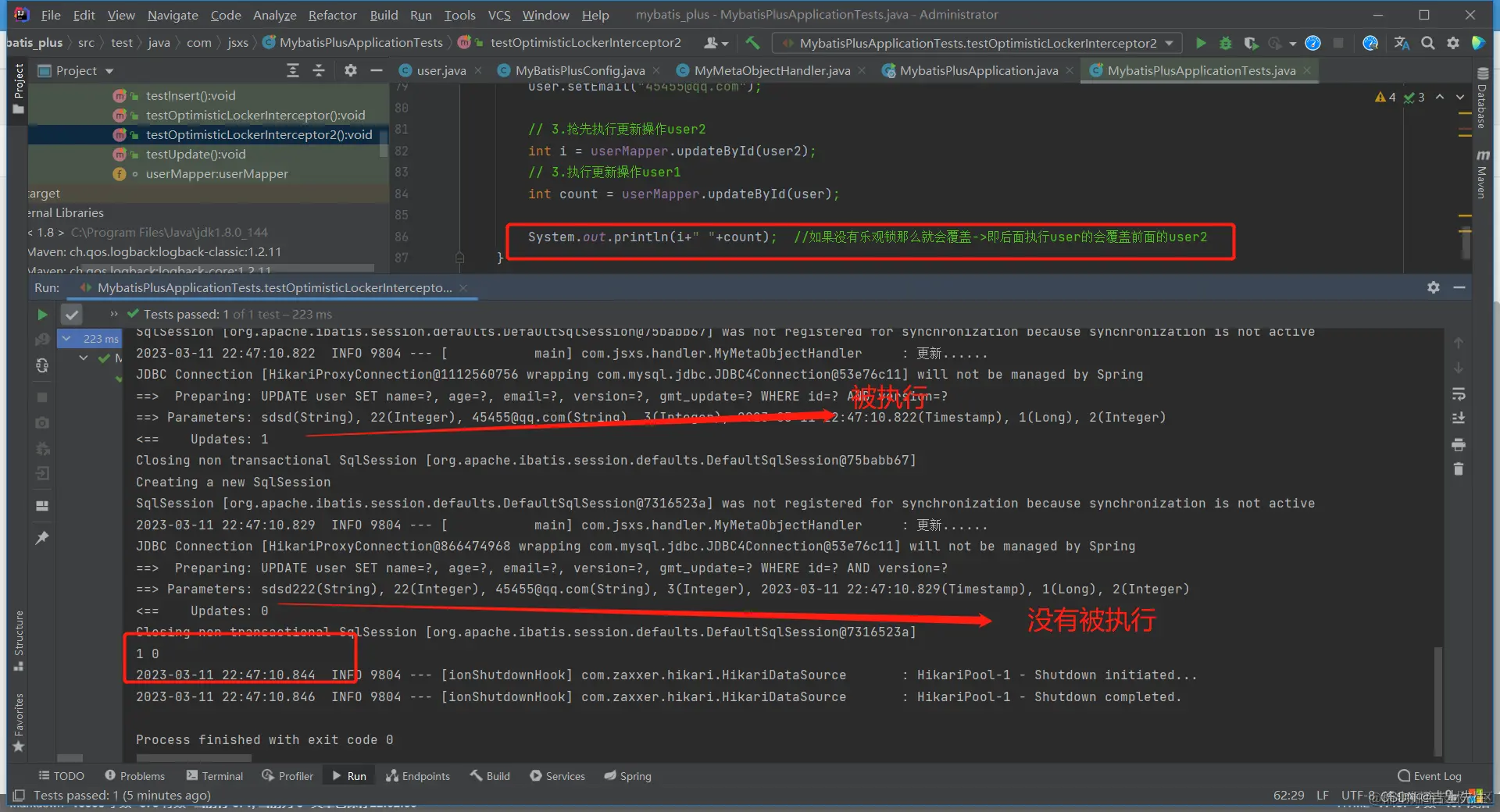Viewport: 1500px width, 812px height.
Task: Run with coverage from the toolbar
Action: (x=1251, y=43)
